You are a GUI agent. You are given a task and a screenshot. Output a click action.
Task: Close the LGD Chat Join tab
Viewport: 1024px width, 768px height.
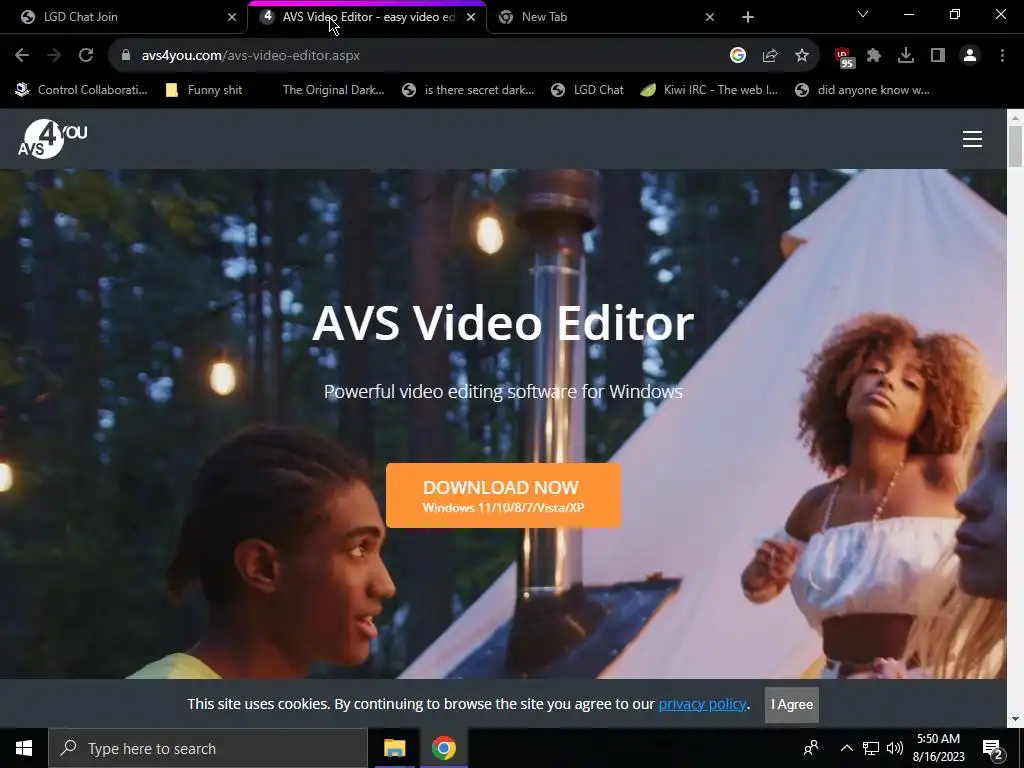232,17
